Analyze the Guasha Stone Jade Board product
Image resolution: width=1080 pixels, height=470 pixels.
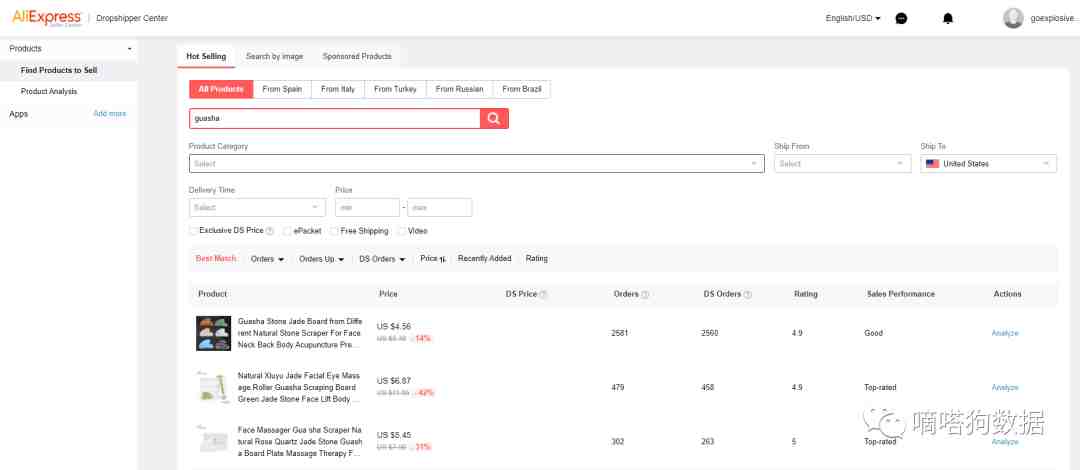1005,334
